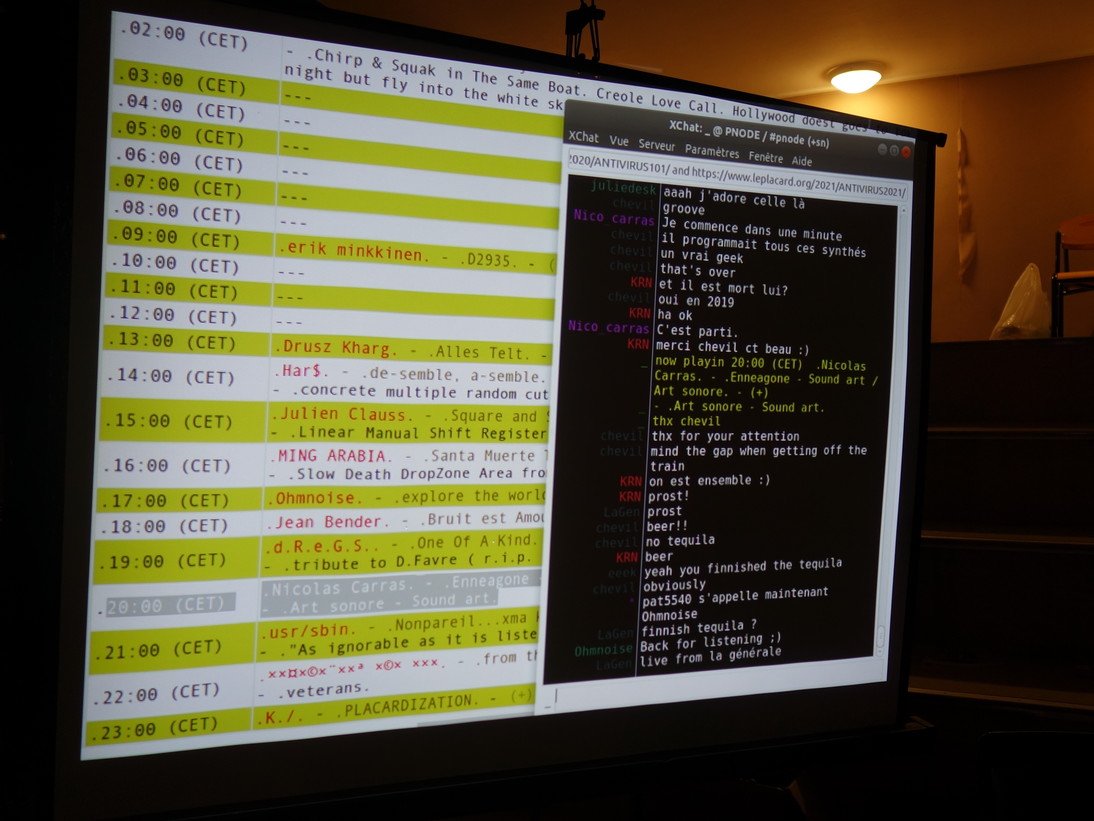This screenshot has height=821, width=1094.
Task: Open the Aide menu
Action: pos(802,161)
